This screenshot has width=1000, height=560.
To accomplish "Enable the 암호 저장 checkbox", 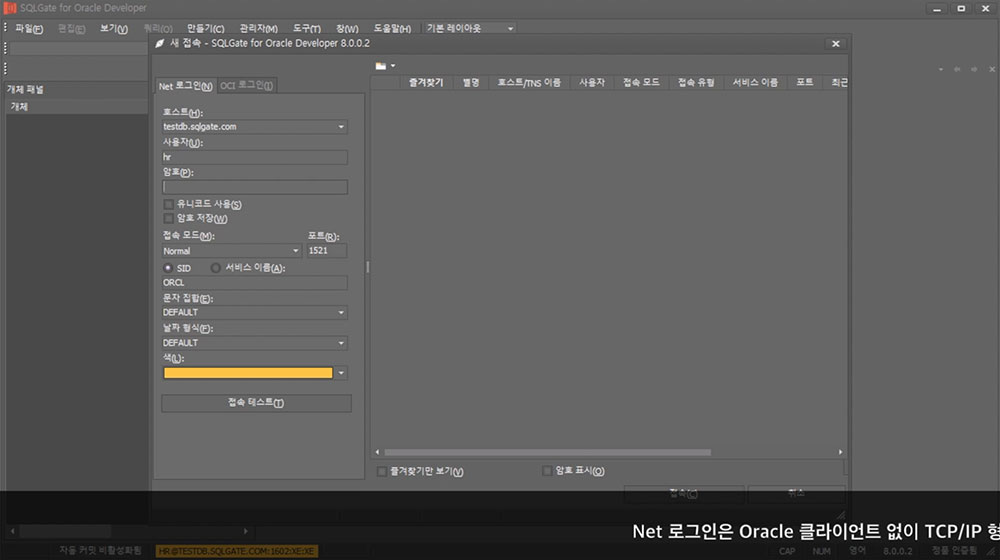I will (168, 218).
